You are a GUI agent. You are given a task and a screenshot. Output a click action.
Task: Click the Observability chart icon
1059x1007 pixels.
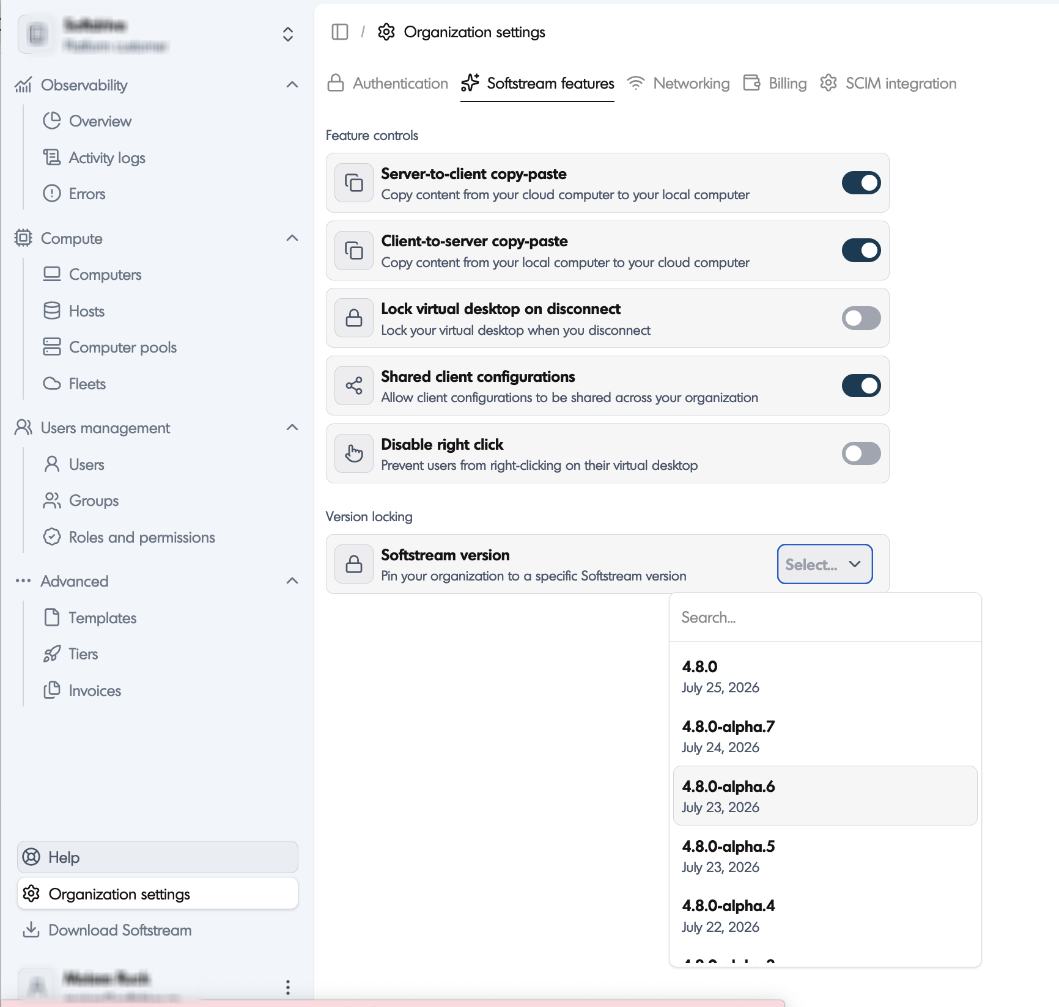(24, 85)
